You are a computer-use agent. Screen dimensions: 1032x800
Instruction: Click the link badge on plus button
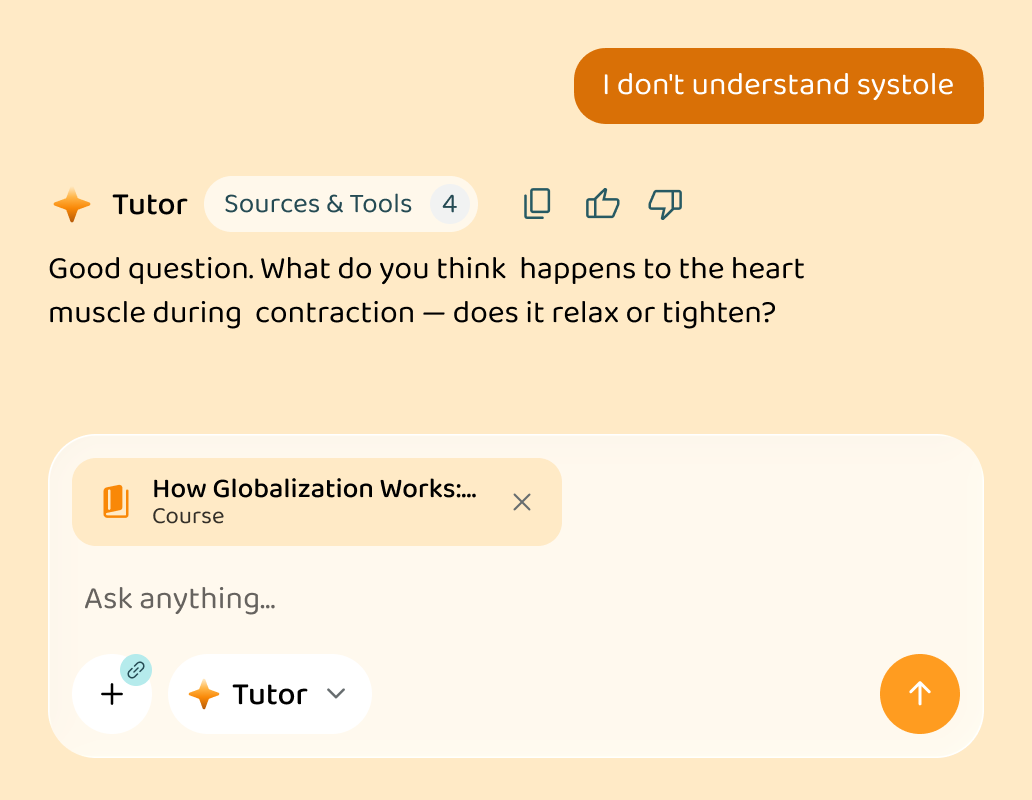tap(136, 670)
